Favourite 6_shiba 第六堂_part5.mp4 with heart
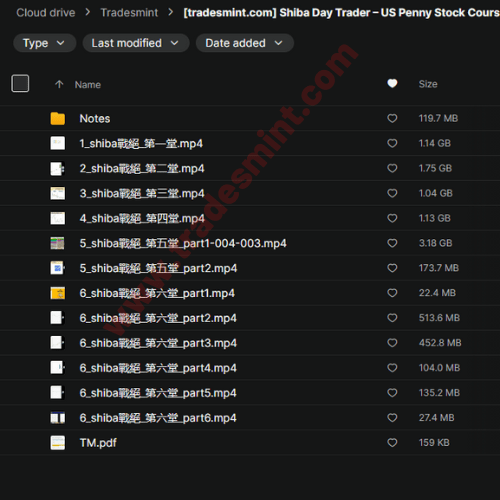The width and height of the screenshot is (500, 500). (x=392, y=393)
